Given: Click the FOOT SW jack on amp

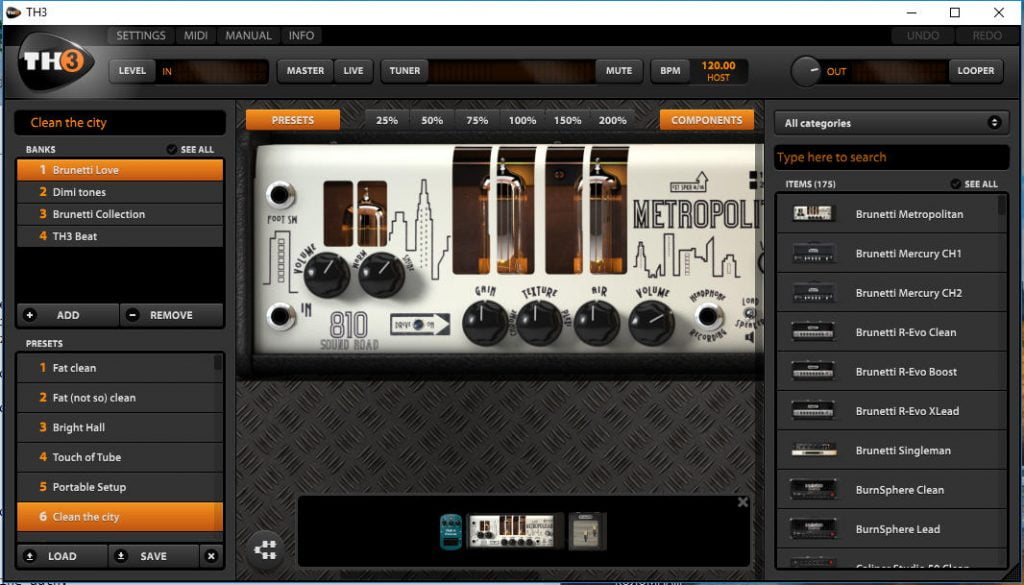Looking at the screenshot, I should tap(280, 195).
